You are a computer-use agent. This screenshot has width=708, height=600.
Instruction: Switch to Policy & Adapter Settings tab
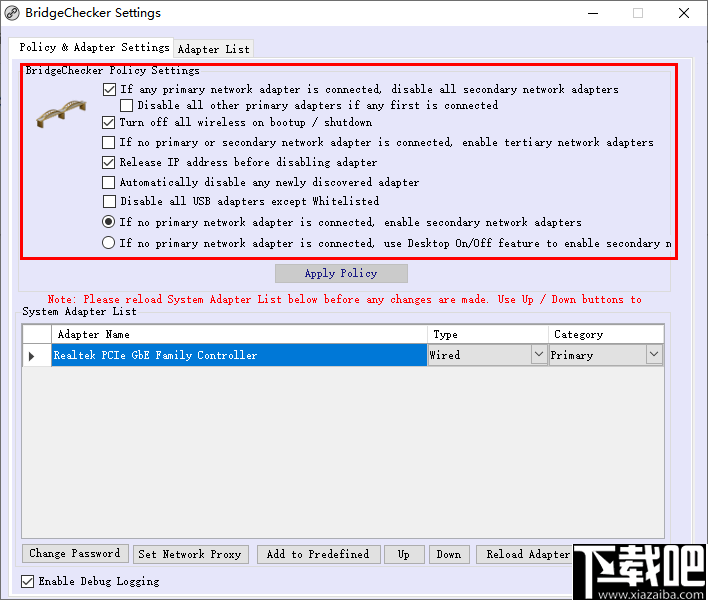click(94, 47)
